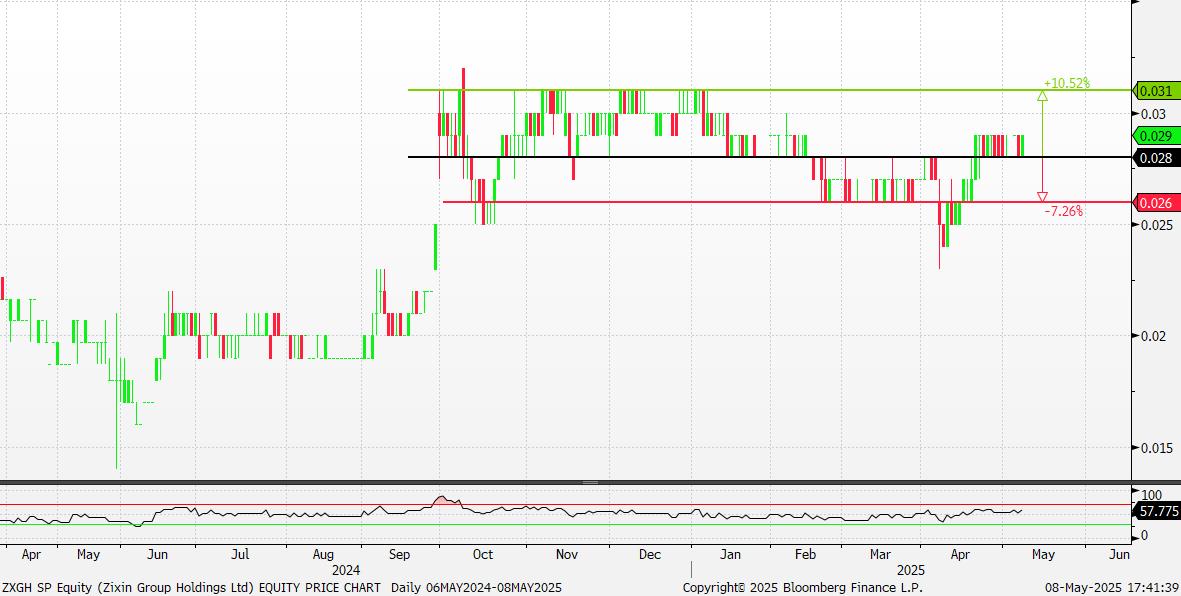Click the red downward arrowhead marker
Image resolution: width=1181 pixels, height=596 pixels.
[x=1042, y=197]
